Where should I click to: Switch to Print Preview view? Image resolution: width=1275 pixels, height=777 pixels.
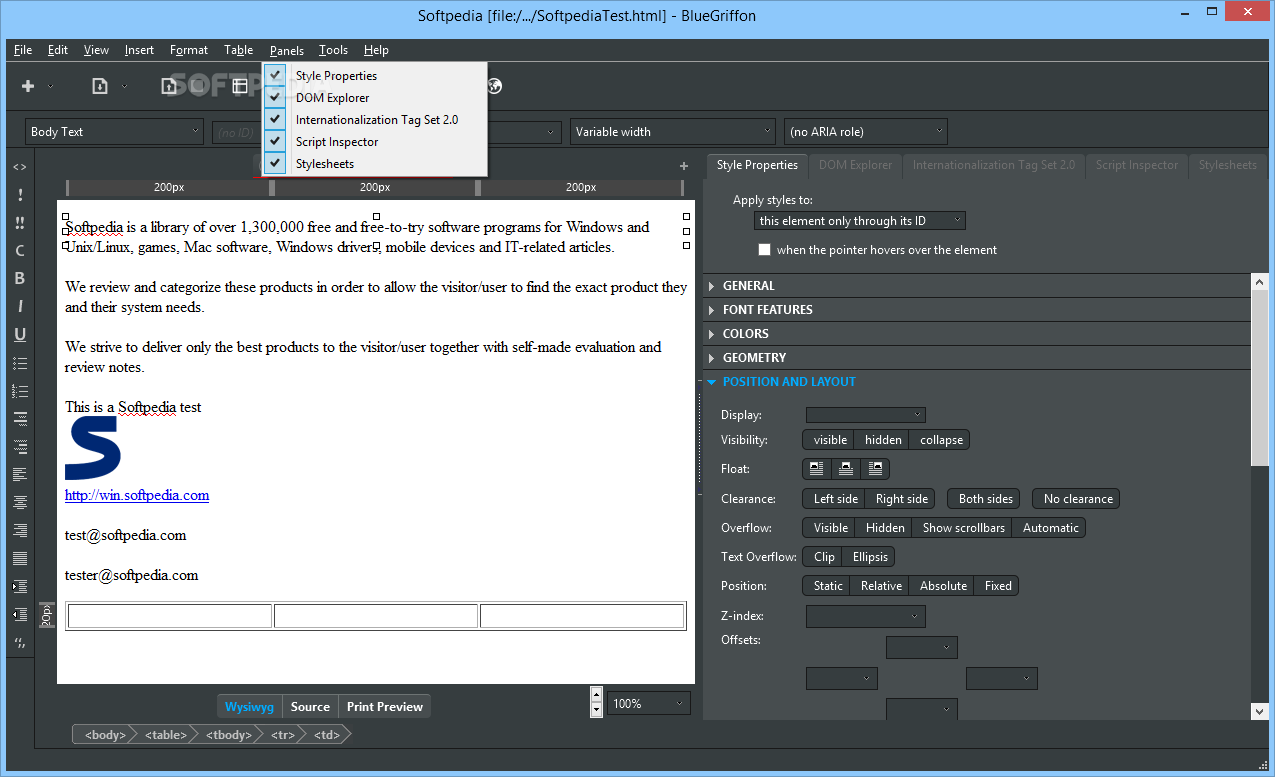coord(385,707)
